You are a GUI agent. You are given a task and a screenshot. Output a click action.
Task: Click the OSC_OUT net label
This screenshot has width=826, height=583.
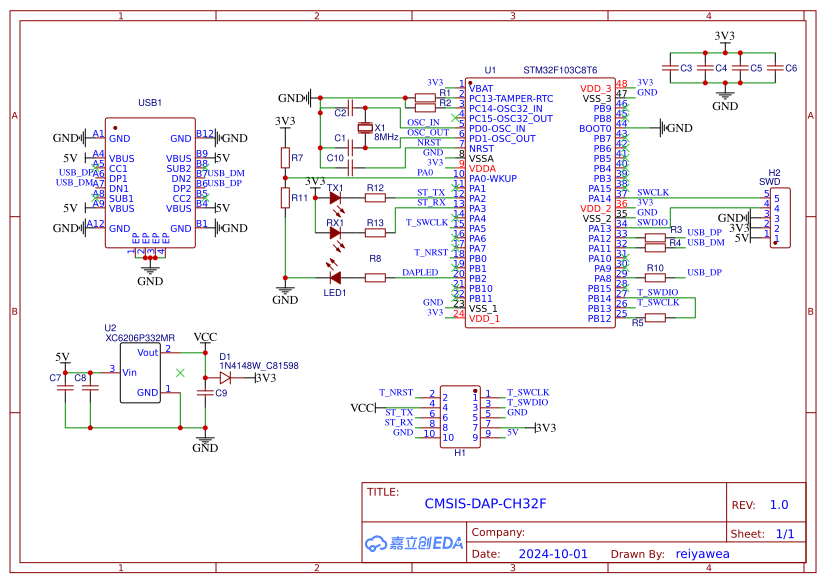(x=428, y=133)
